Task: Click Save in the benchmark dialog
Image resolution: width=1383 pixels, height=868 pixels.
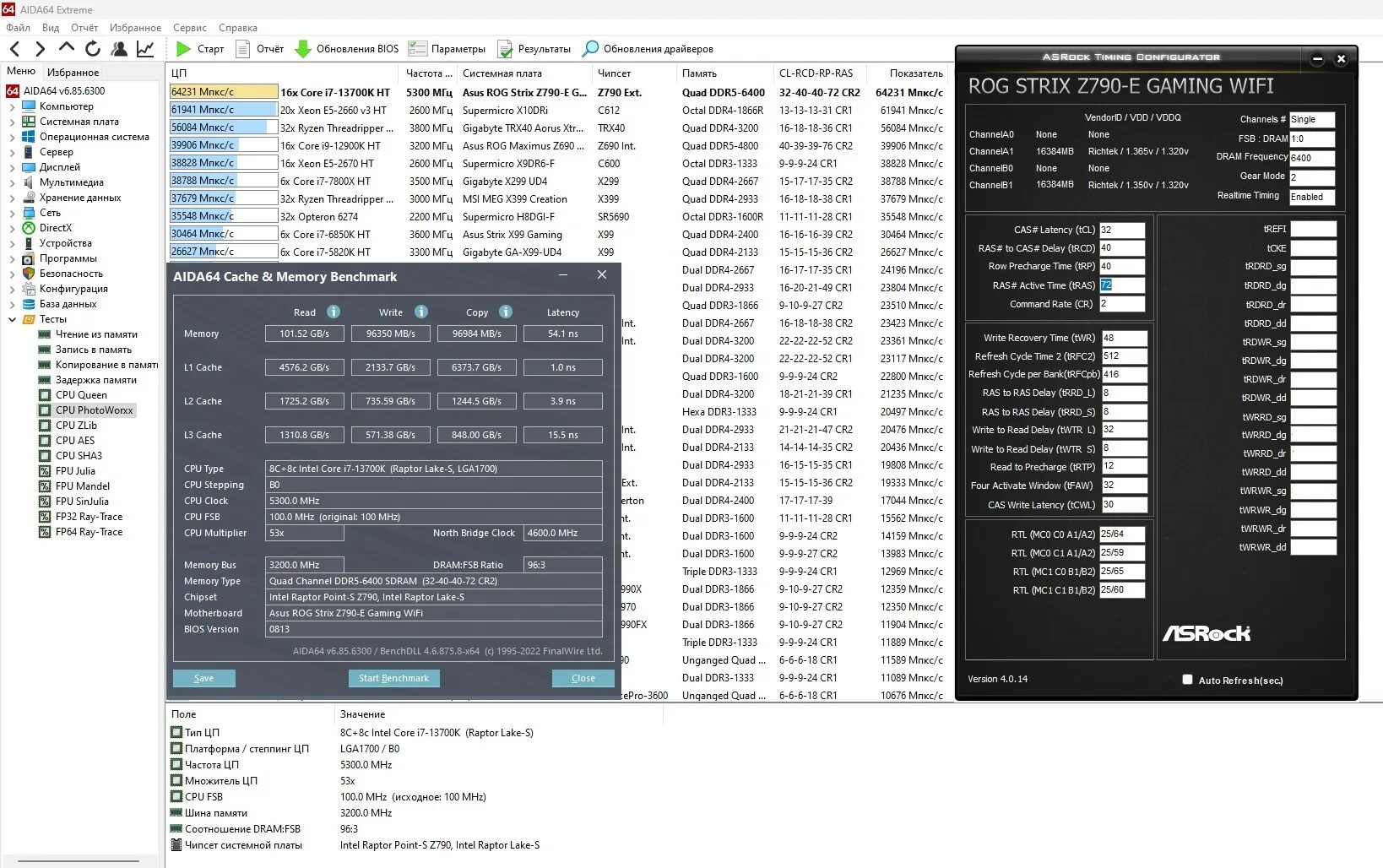Action: tap(204, 678)
